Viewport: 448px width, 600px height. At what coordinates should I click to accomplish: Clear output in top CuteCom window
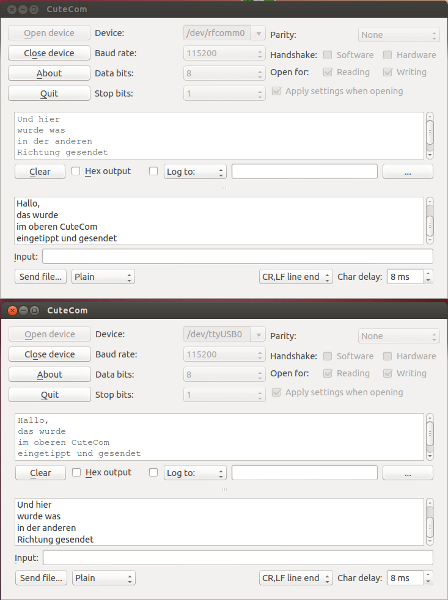click(x=40, y=172)
